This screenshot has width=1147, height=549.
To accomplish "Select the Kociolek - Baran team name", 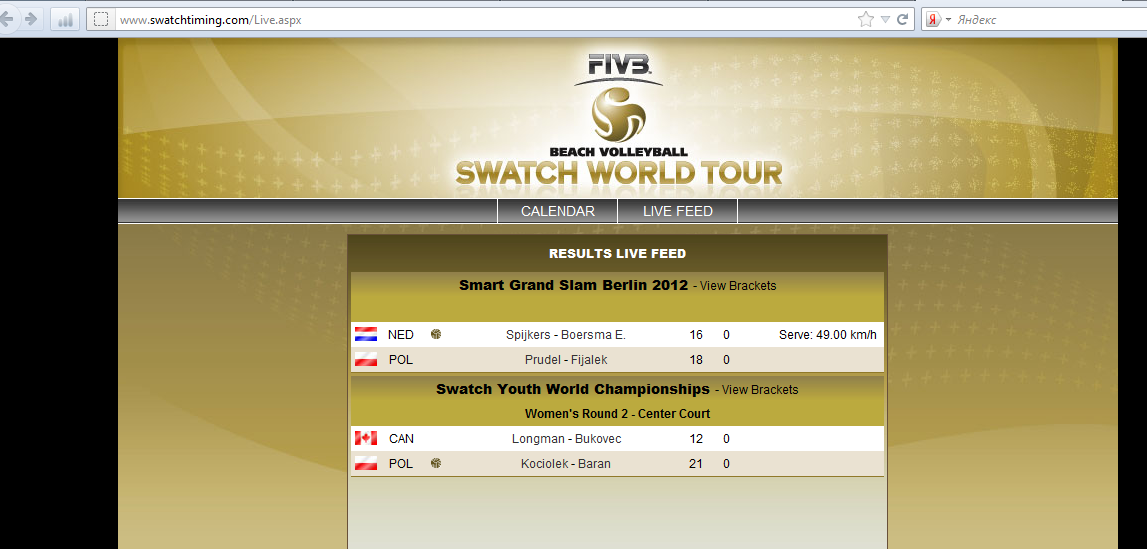I will point(566,463).
